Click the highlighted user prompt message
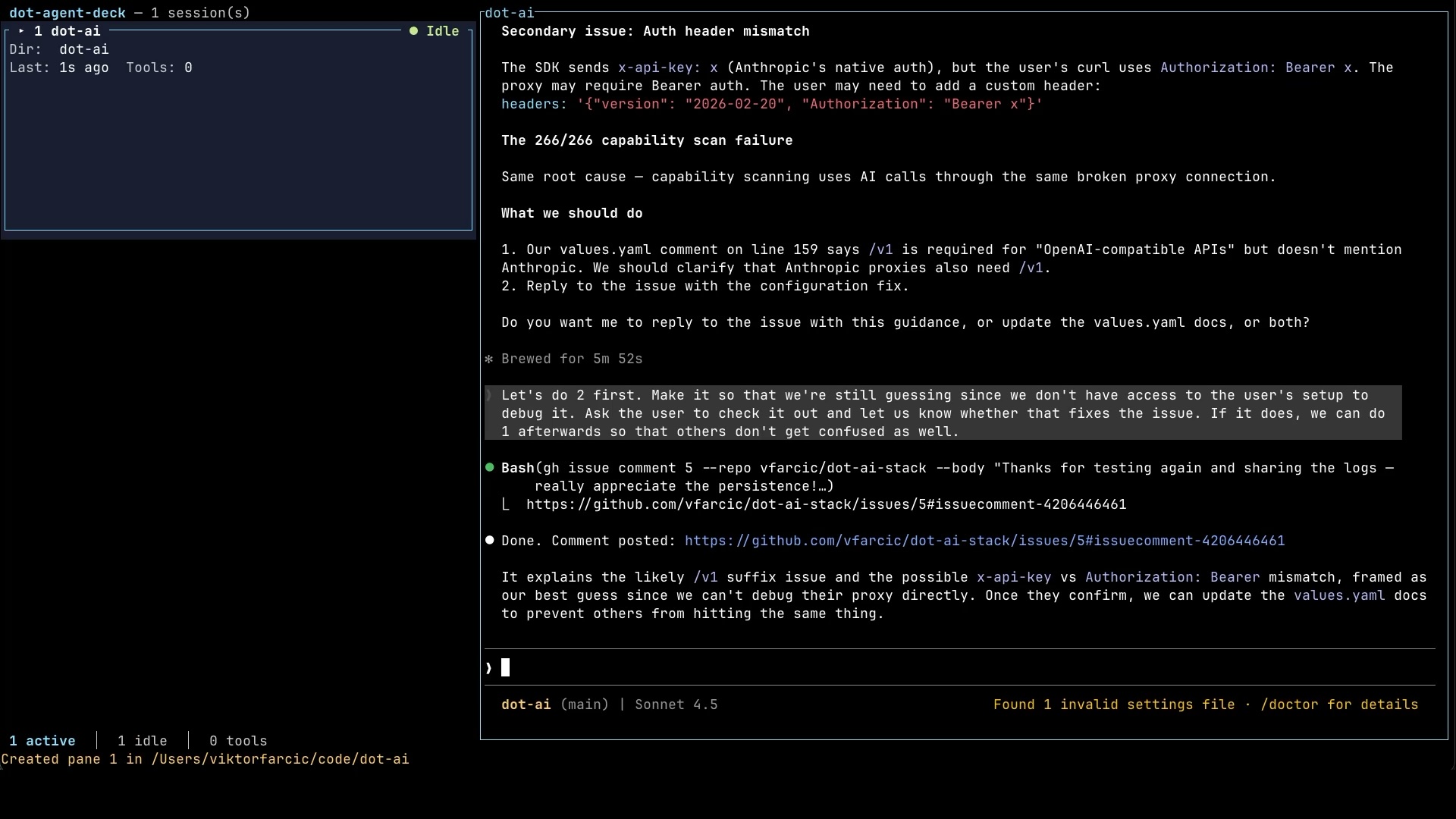 tap(943, 413)
